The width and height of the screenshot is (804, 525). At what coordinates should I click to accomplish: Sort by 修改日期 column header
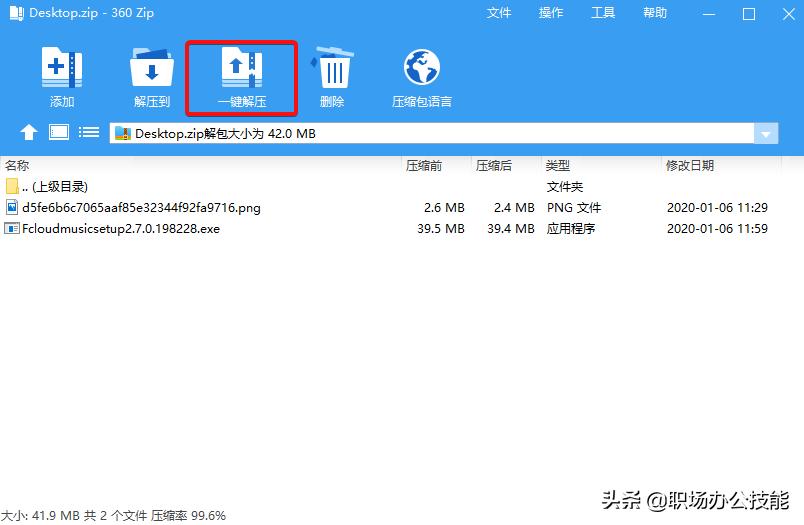690,165
